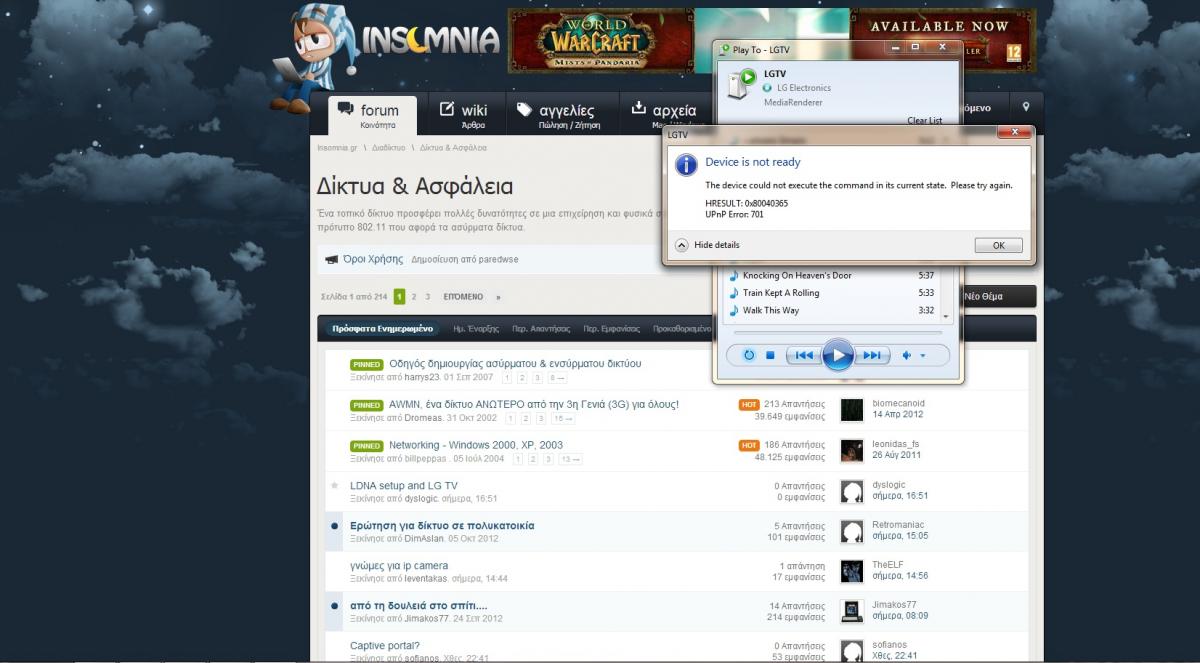The height and width of the screenshot is (663, 1200).
Task: Click the LGTV media renderer device icon
Action: tap(742, 83)
